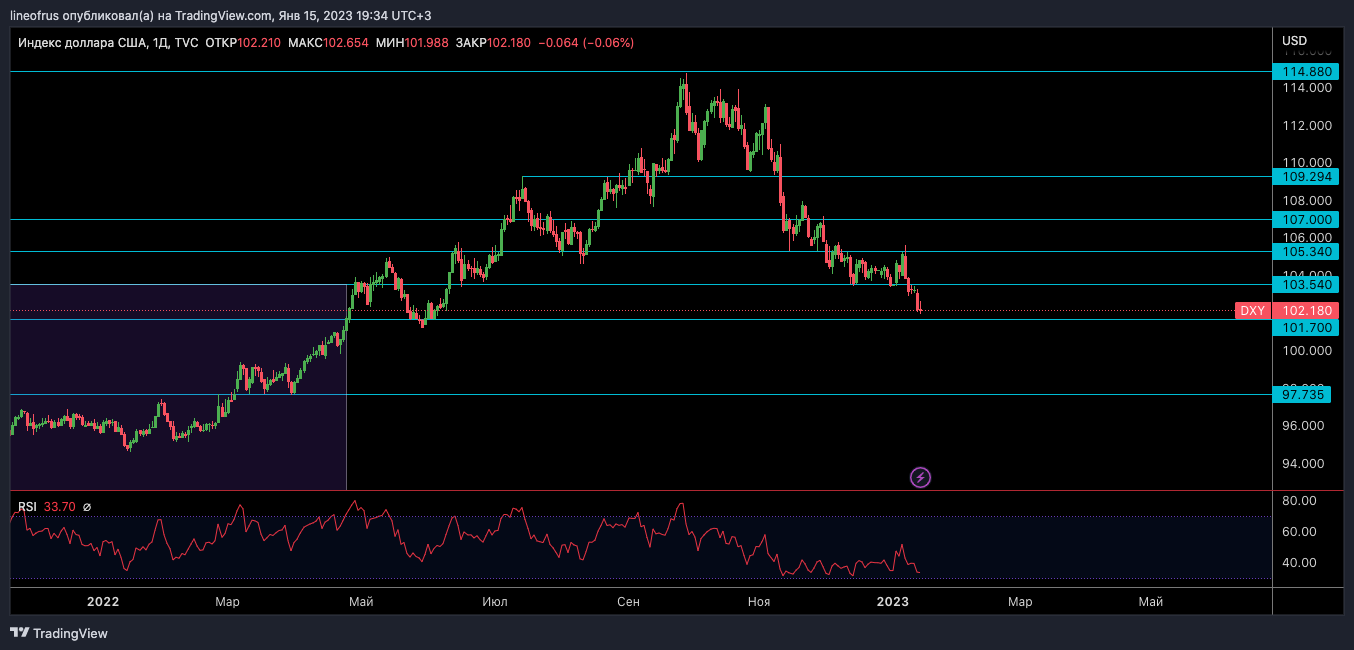This screenshot has height=650, width=1354.
Task: Click the 2023 label on time axis
Action: (892, 601)
